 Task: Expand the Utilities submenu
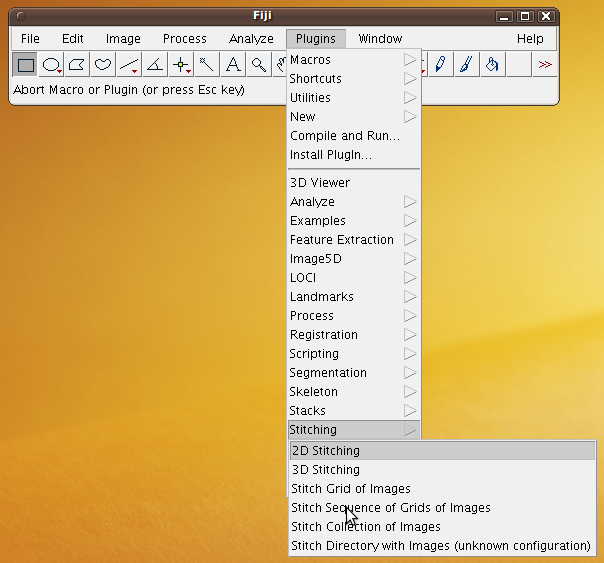click(x=354, y=97)
